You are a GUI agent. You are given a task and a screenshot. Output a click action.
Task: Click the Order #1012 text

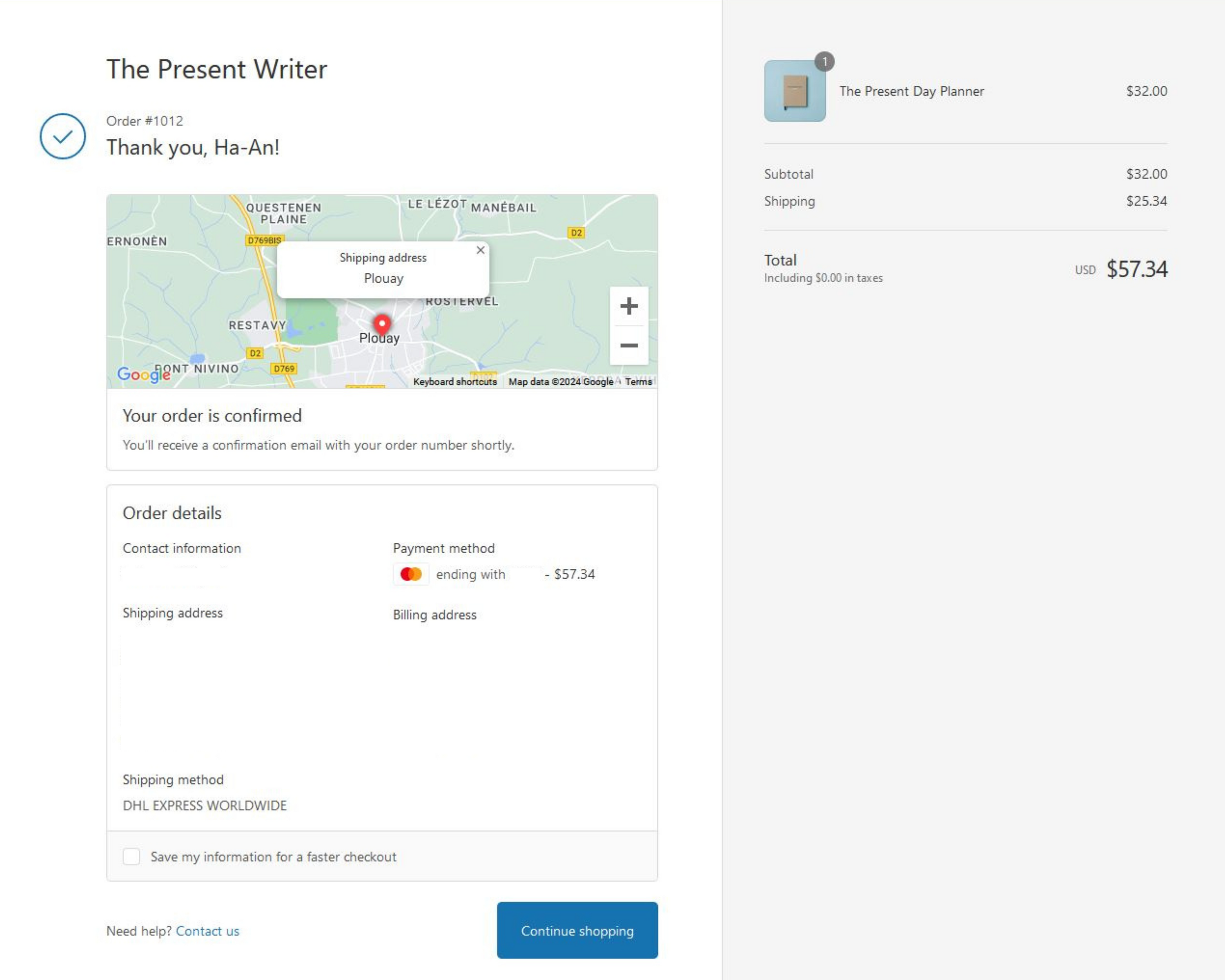pyautogui.click(x=144, y=121)
